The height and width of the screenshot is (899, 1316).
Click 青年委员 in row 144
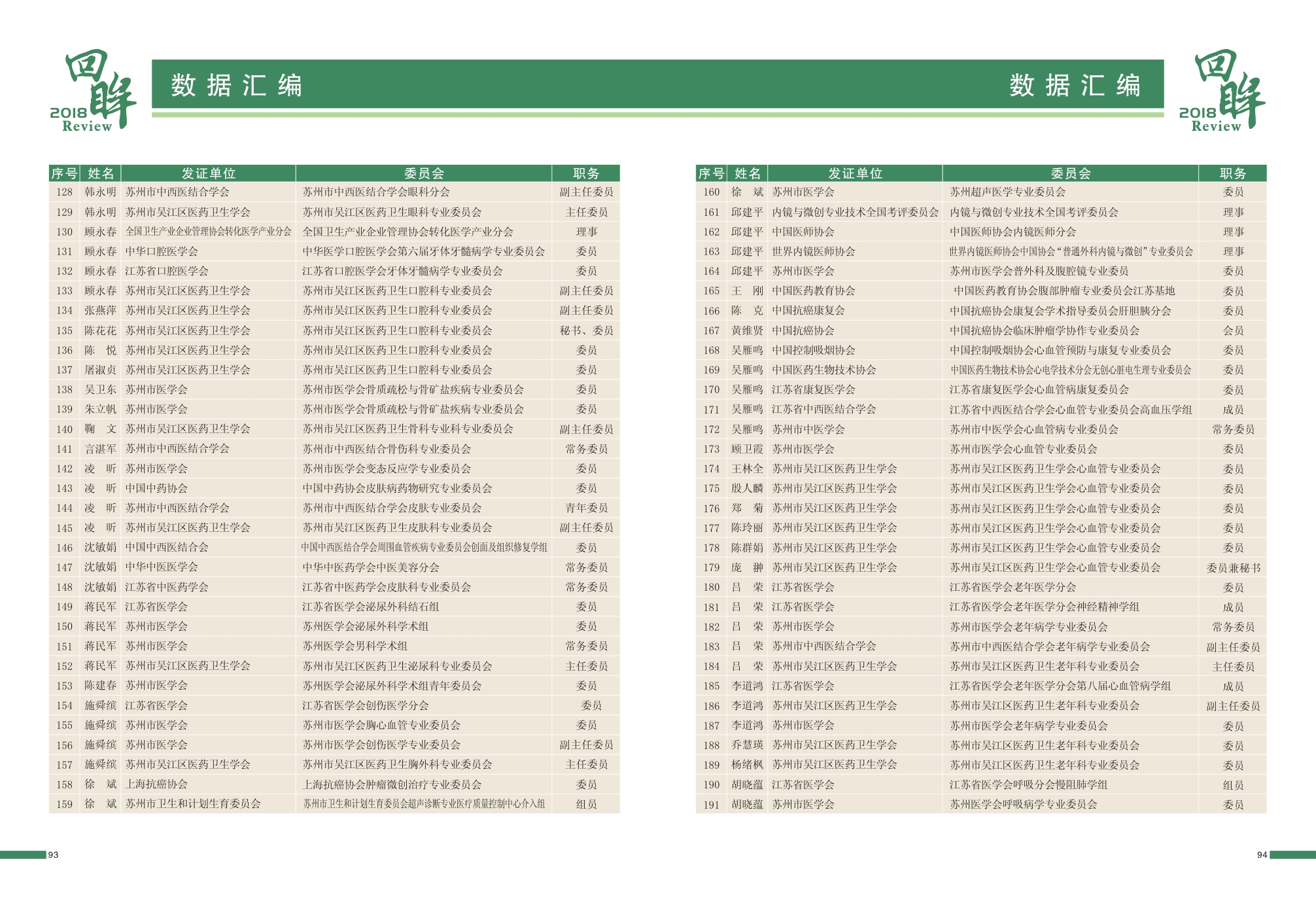[586, 508]
